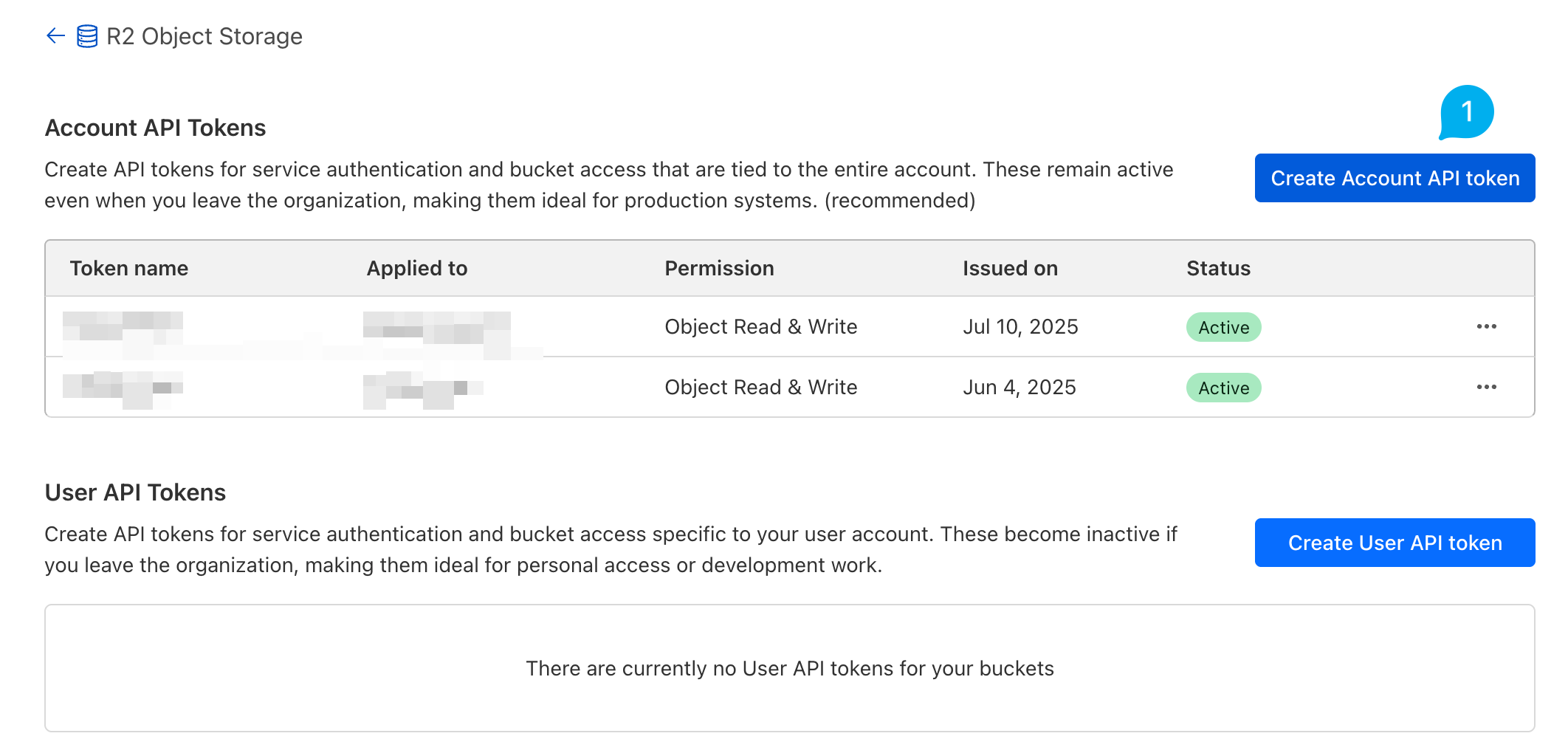Image resolution: width=1568 pixels, height=753 pixels.
Task: Click the Applied to column header
Action: point(417,268)
